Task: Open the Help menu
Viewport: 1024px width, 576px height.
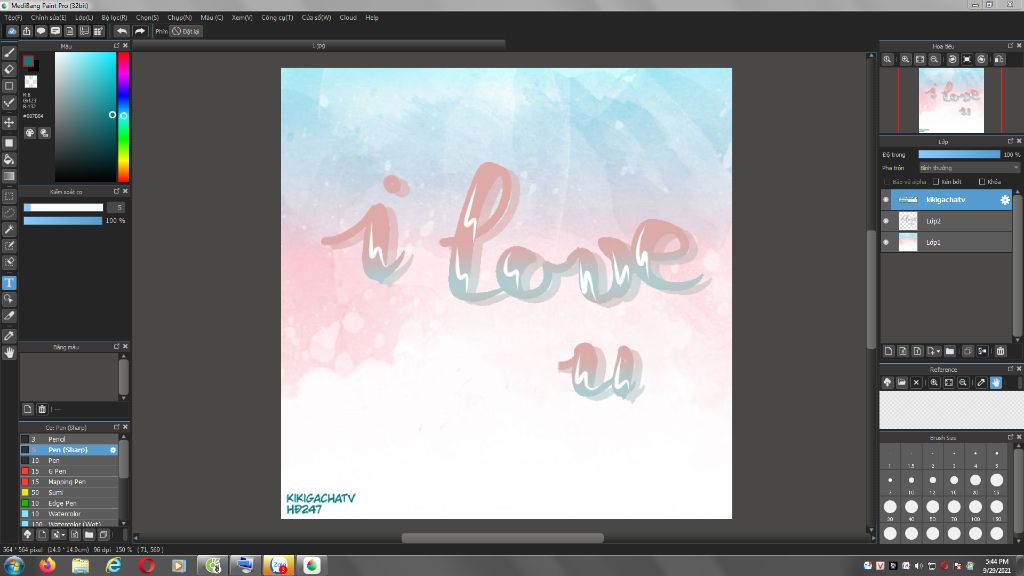Action: [x=372, y=18]
